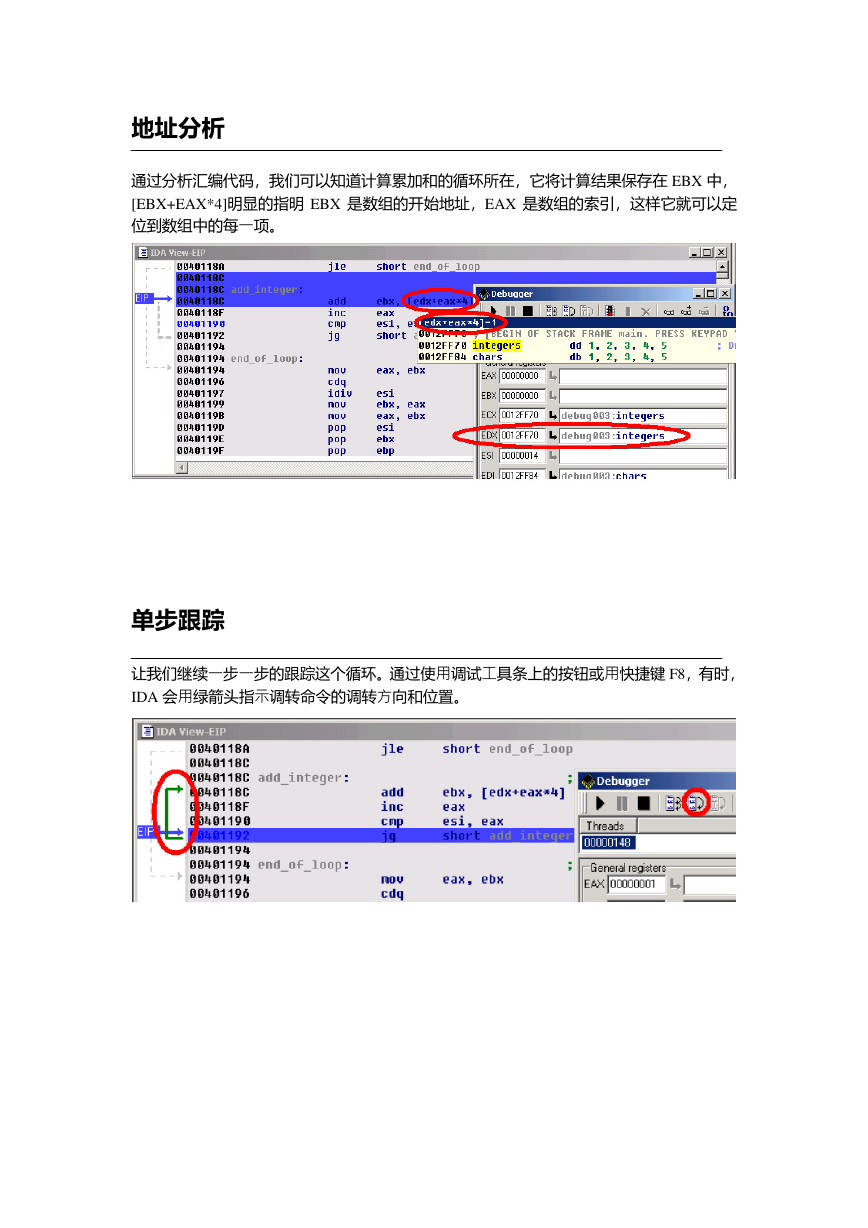Click highlighted integers label in stack hint popup
The width and height of the screenshot is (868, 1228).
496,345
